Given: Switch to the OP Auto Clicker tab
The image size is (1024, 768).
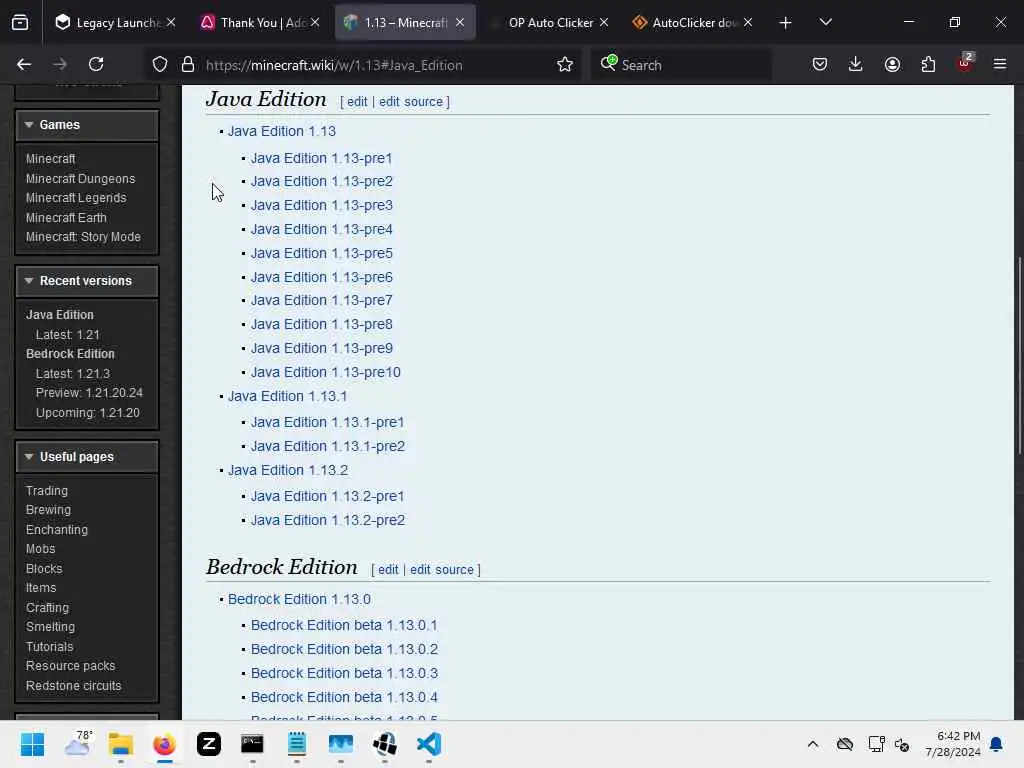Looking at the screenshot, I should pyautogui.click(x=551, y=22).
